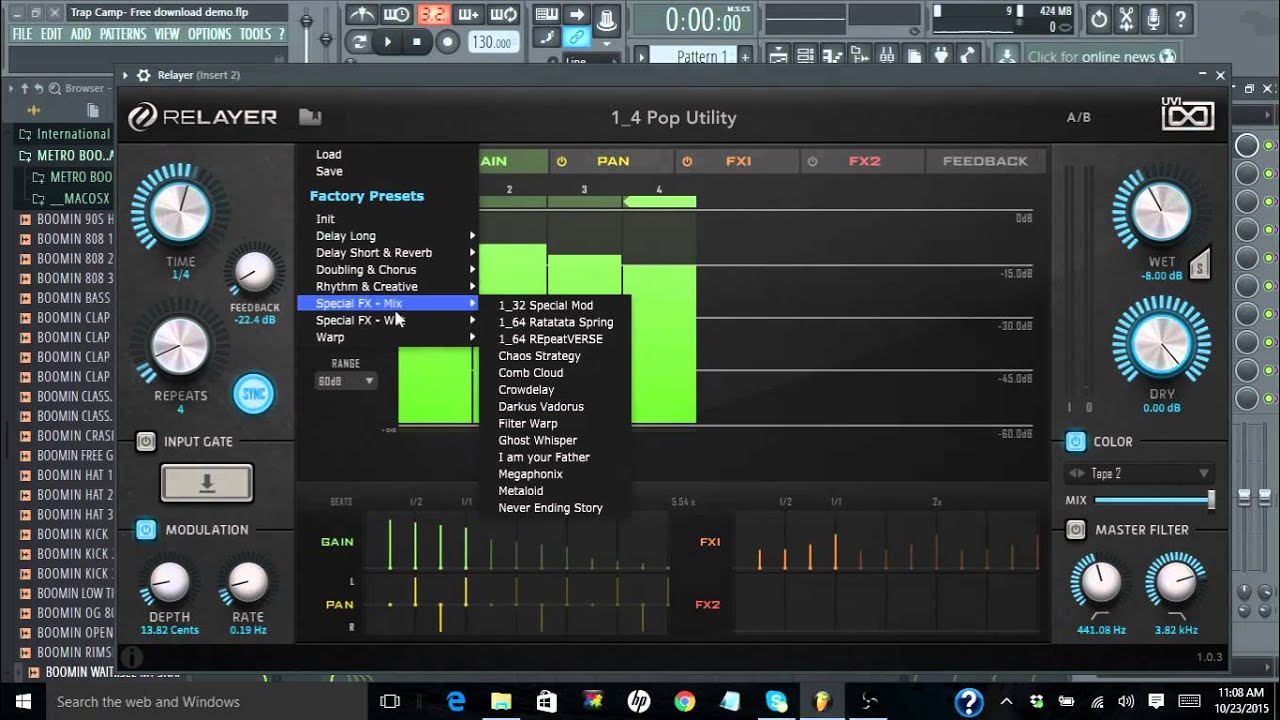Image resolution: width=1280 pixels, height=720 pixels.
Task: Open Skype from the taskbar
Action: (776, 702)
